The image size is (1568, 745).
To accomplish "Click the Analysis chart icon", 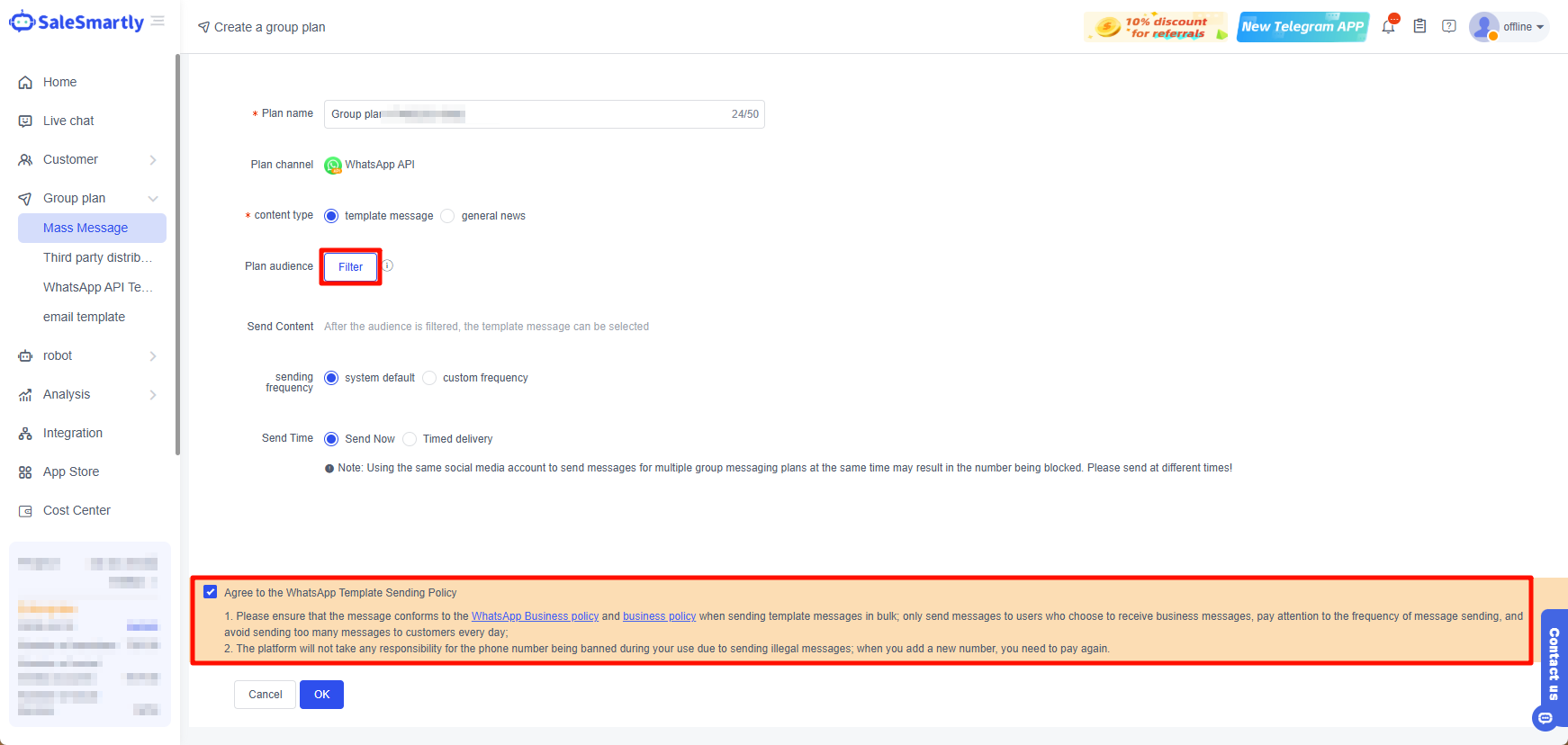I will pos(25,395).
